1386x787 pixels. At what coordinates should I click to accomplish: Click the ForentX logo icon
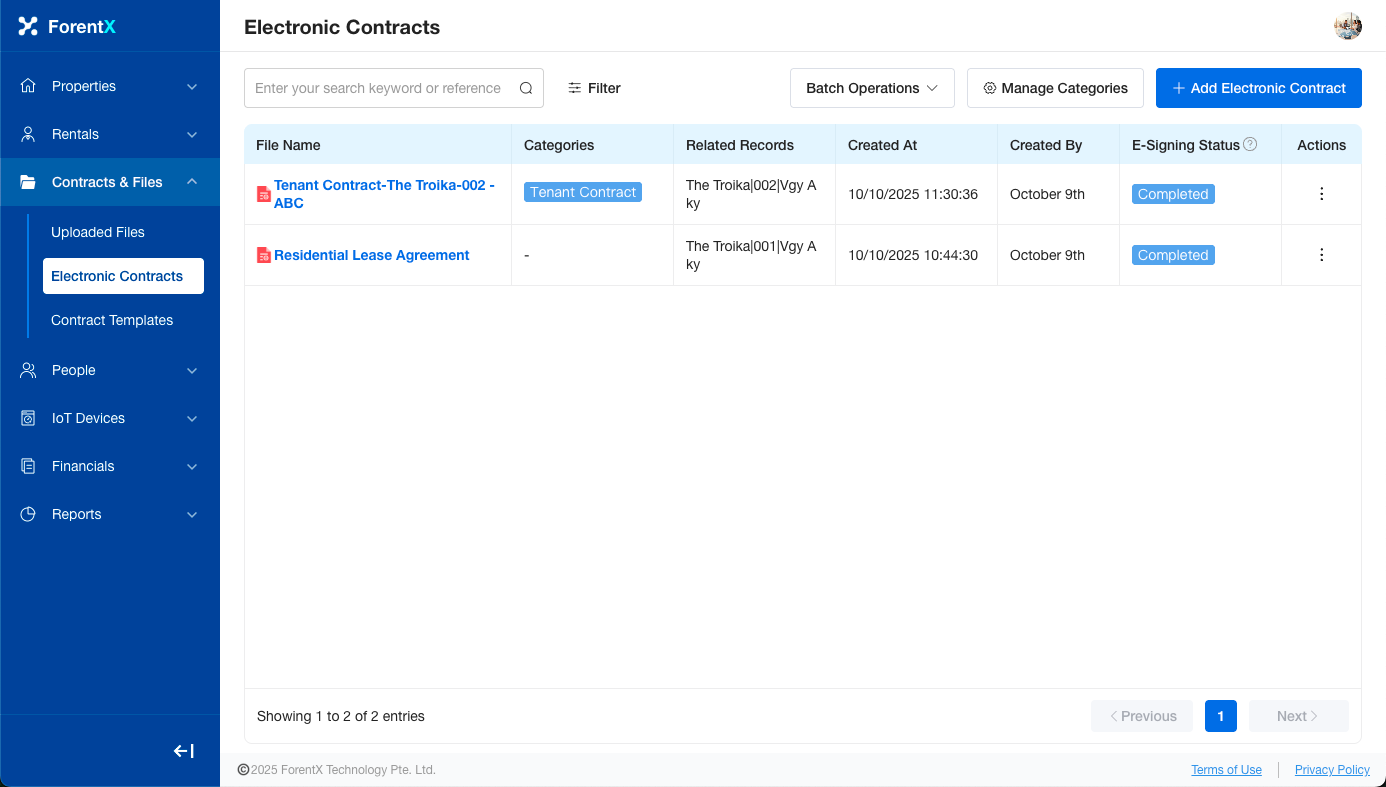pos(28,27)
